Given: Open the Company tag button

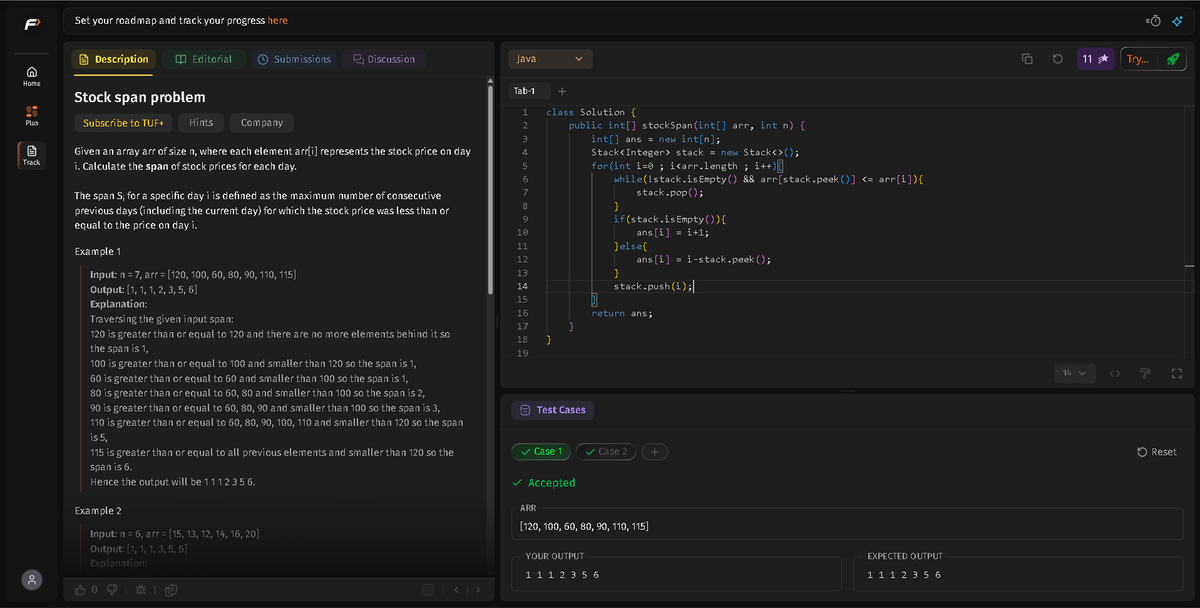Looking at the screenshot, I should 262,122.
